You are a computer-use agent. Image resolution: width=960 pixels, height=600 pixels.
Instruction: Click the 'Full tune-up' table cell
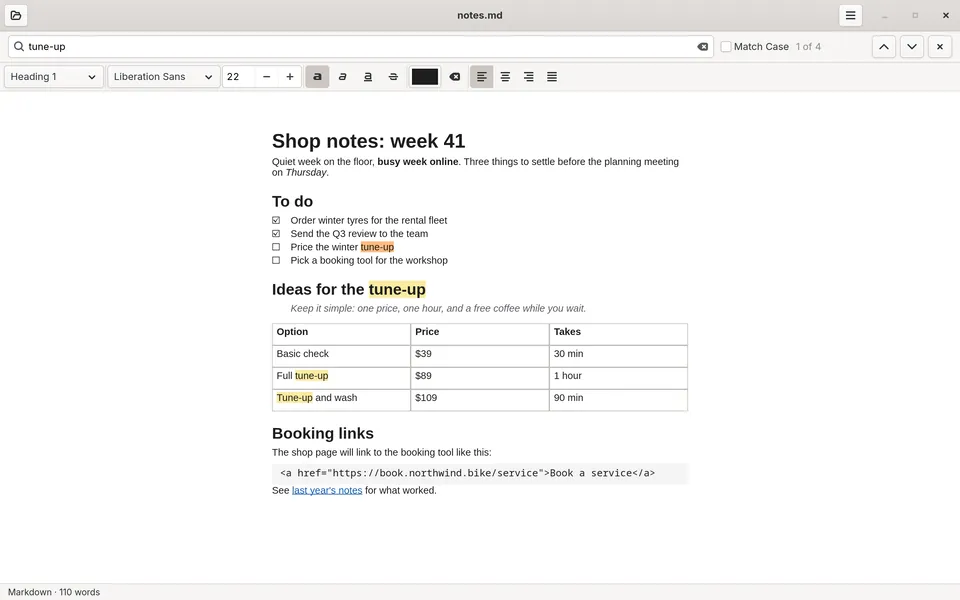(341, 378)
